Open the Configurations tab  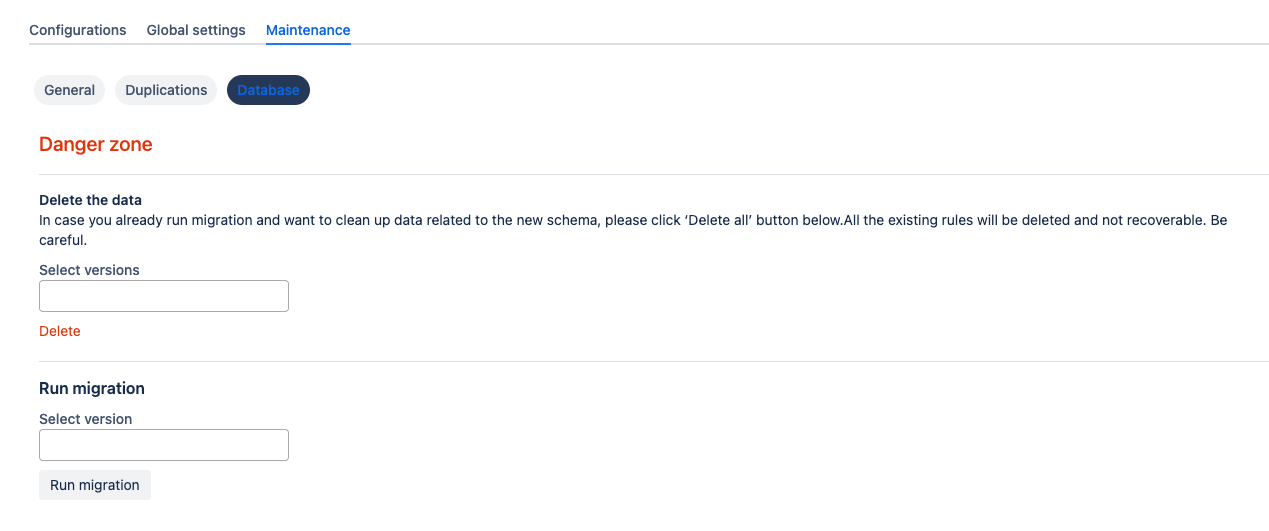pyautogui.click(x=78, y=30)
